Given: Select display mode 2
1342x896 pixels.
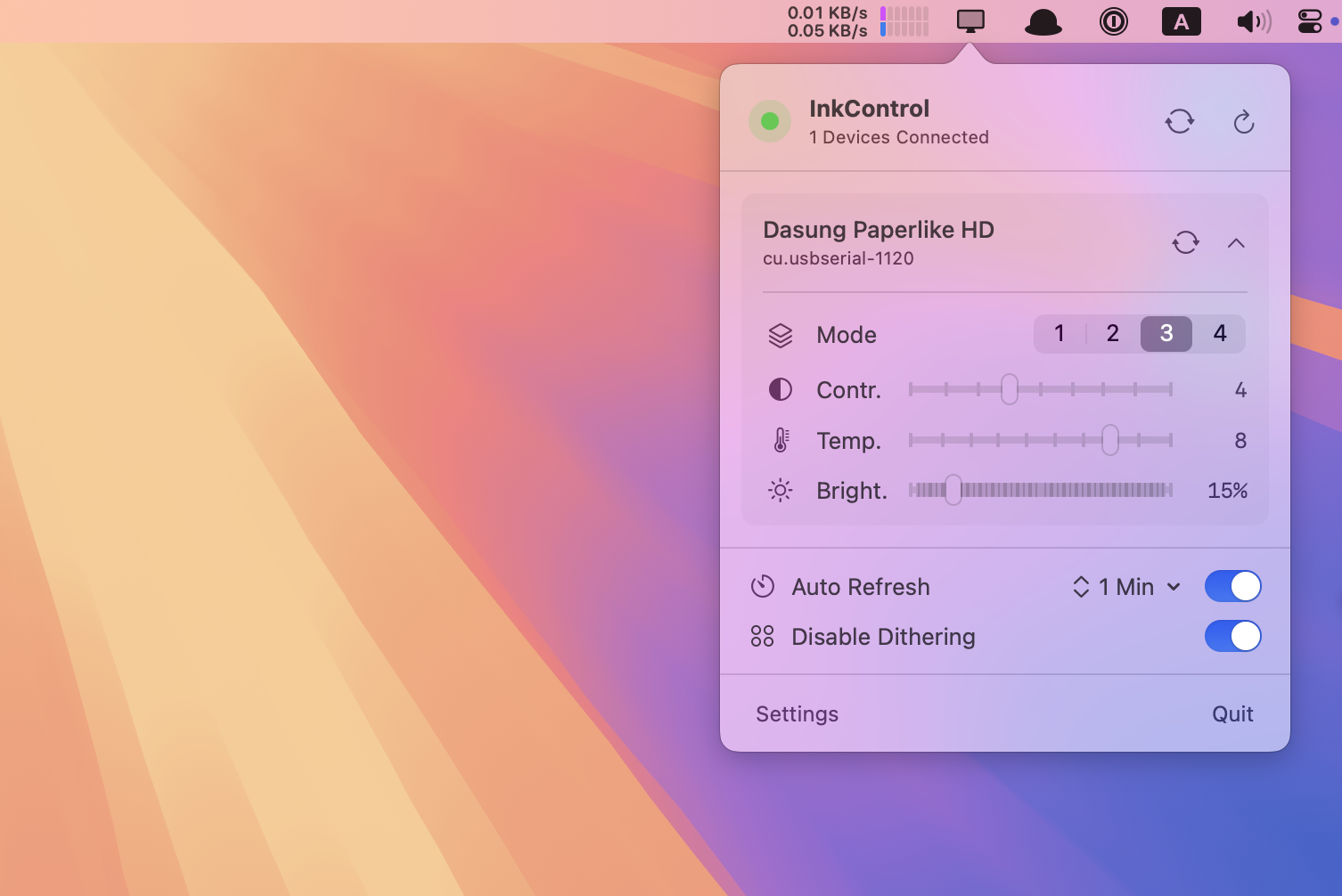Looking at the screenshot, I should [1113, 333].
